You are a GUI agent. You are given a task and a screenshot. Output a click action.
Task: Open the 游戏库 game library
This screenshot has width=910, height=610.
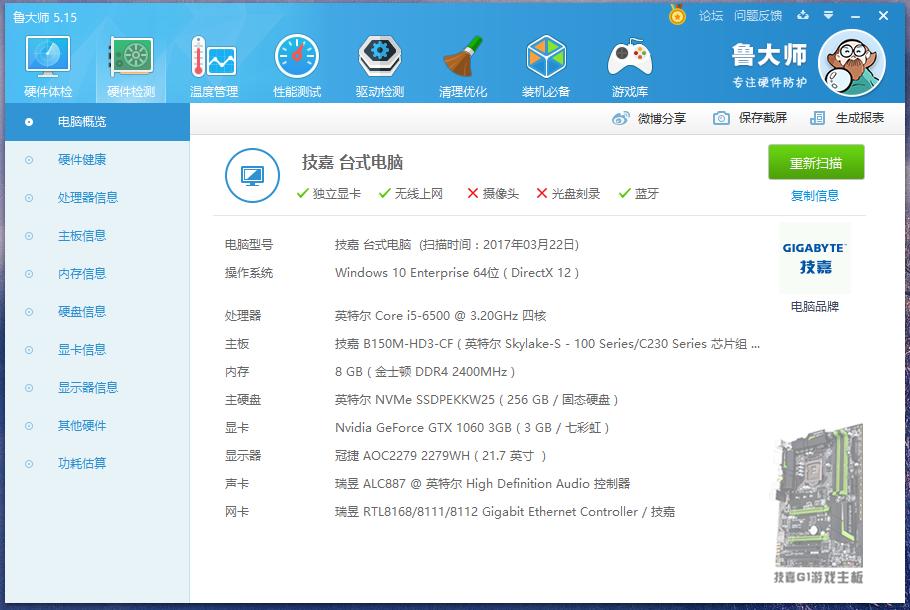(x=629, y=65)
